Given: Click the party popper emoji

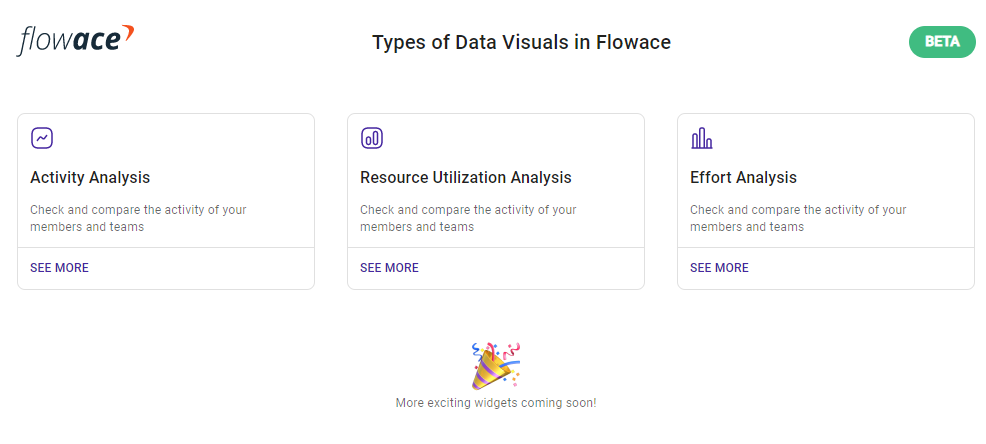Looking at the screenshot, I should pos(496,365).
